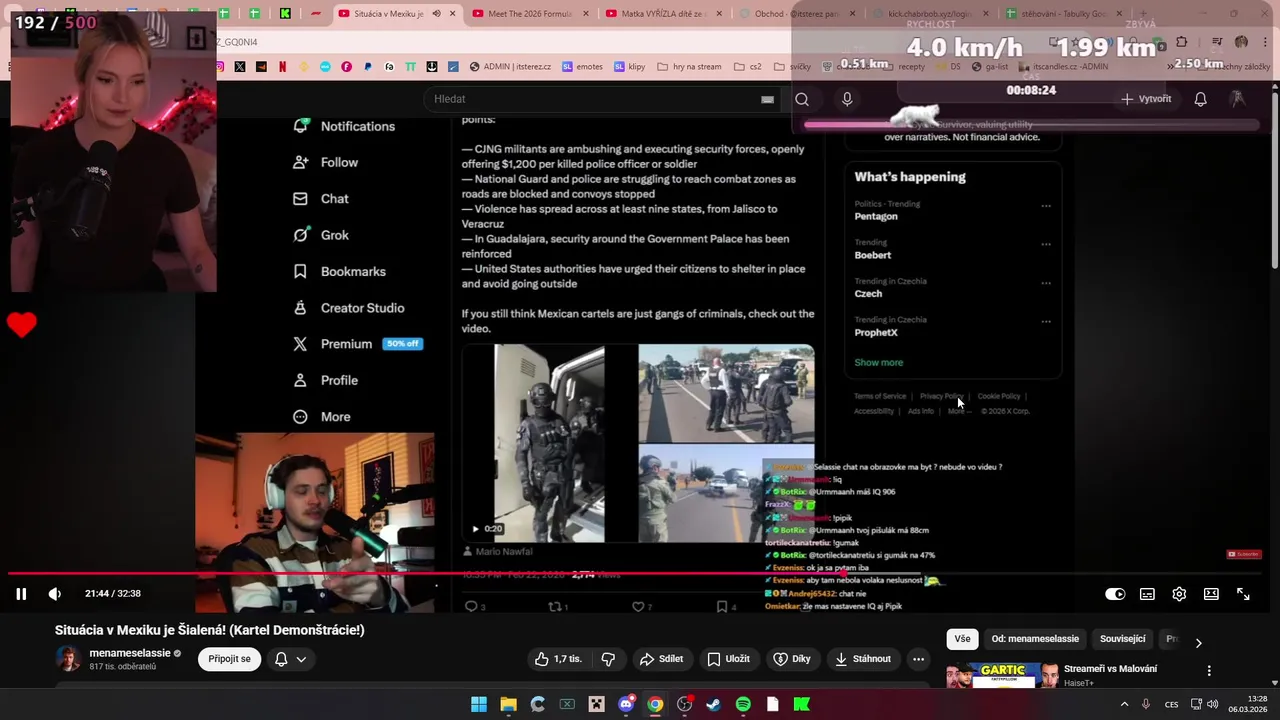Toggle the autoplay switch in player
This screenshot has height=720, width=1280.
tap(1115, 594)
